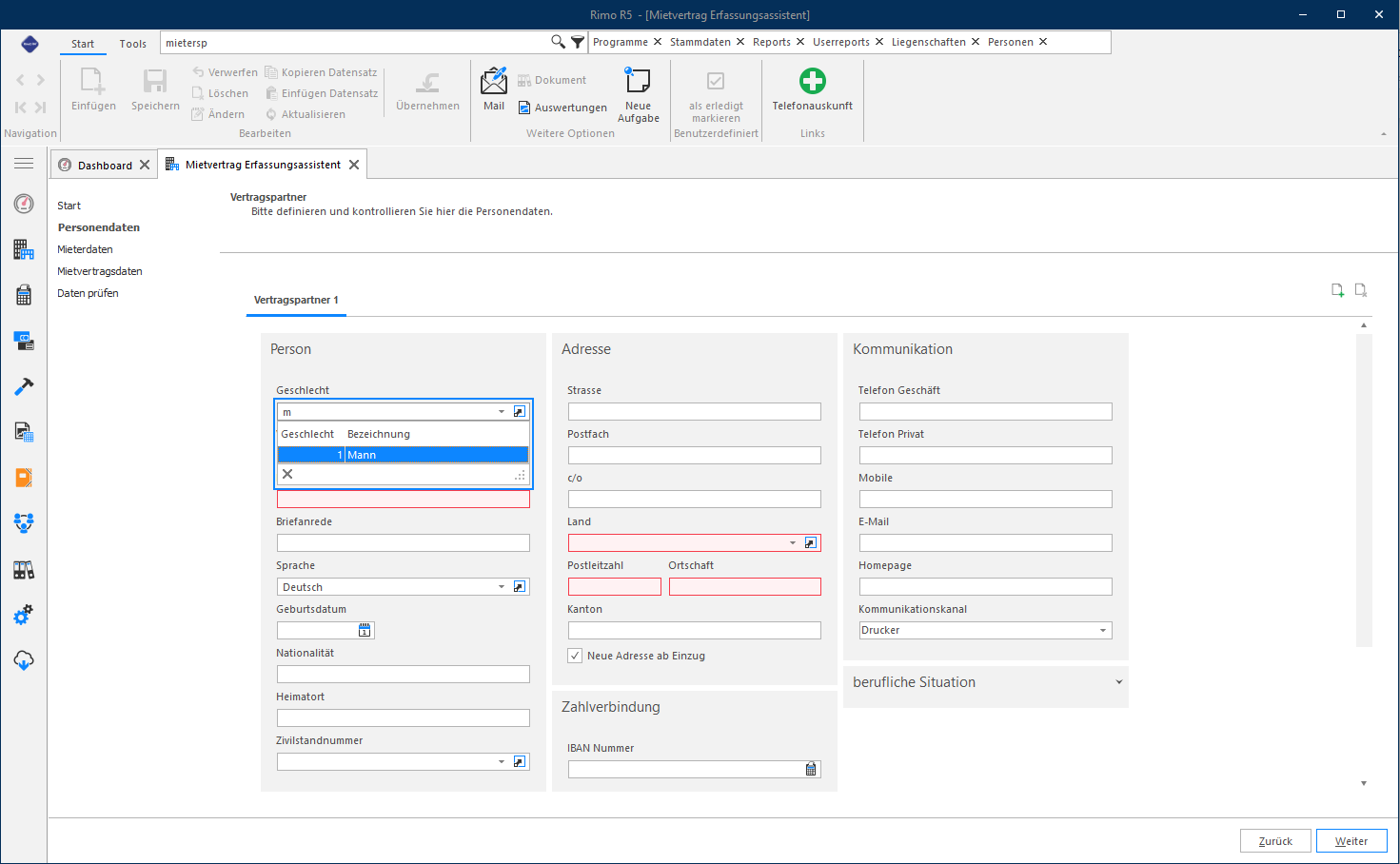Image resolution: width=1400 pixels, height=864 pixels.
Task: Toggle Neue Adresse ab Einzug checkbox
Action: (575, 656)
